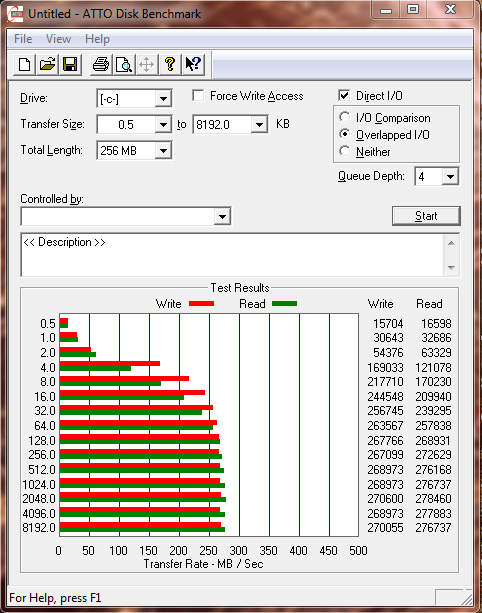Select the I/O Comparison radio button
The image size is (482, 613).
pos(344,117)
